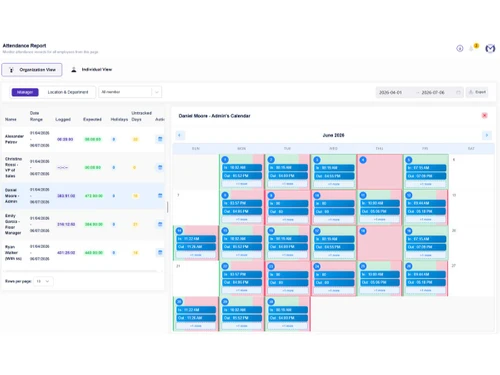This screenshot has height=375, width=500.
Task: Open calendar icon in Daniel Moore row
Action: click(x=160, y=196)
